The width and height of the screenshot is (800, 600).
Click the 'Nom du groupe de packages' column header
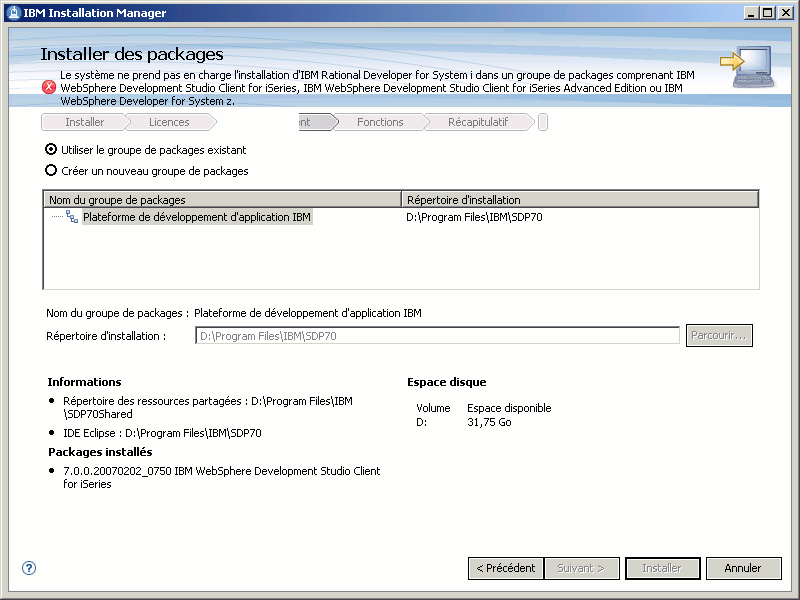coord(223,199)
